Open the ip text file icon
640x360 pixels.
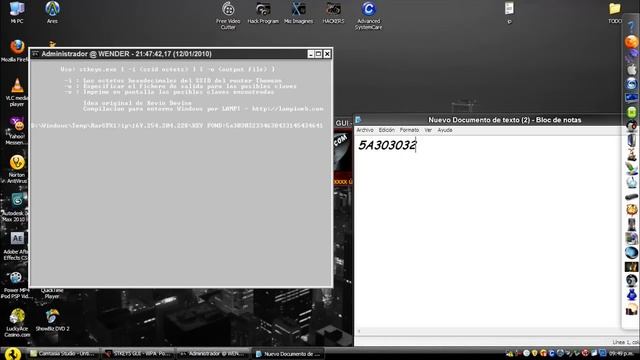point(509,12)
